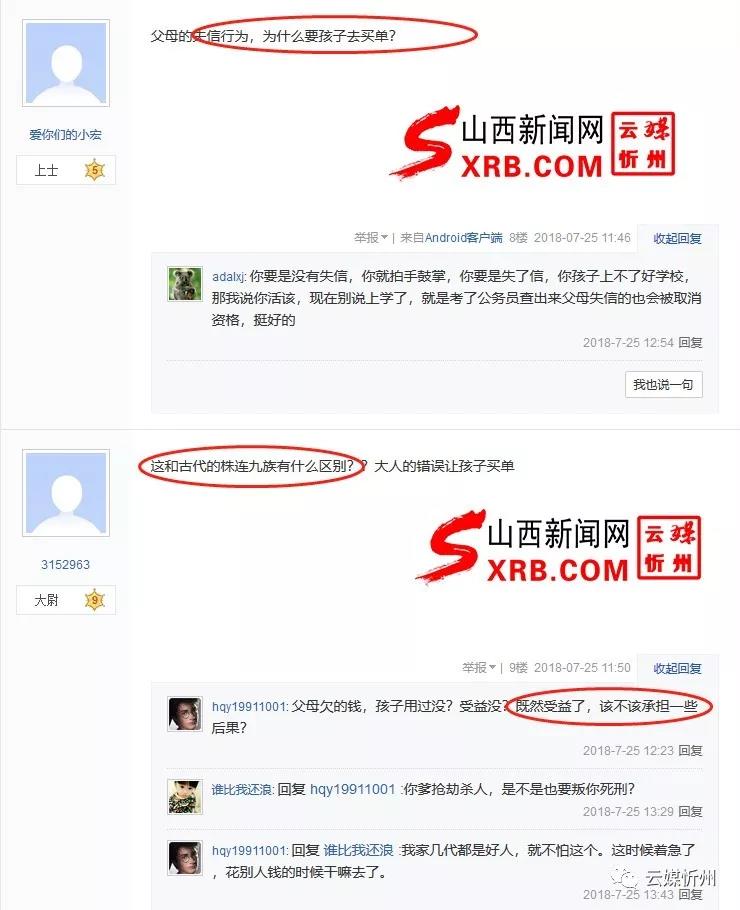Image resolution: width=740 pixels, height=910 pixels.
Task: Collapse replies with 收起回复 on 9楼
Action: click(x=677, y=668)
